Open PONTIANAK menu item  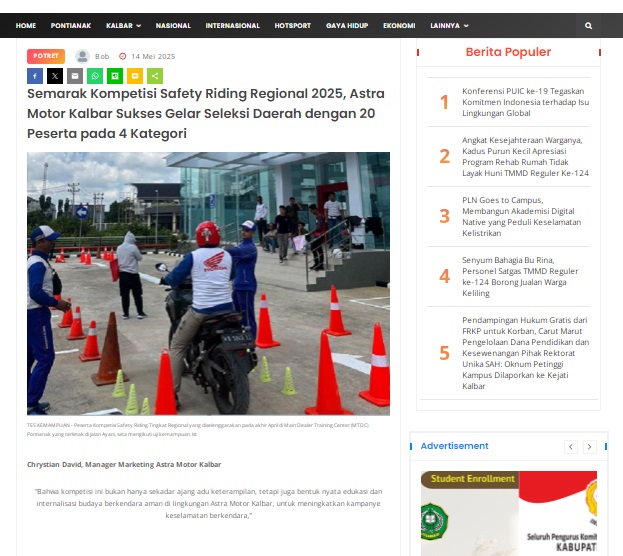click(x=71, y=25)
